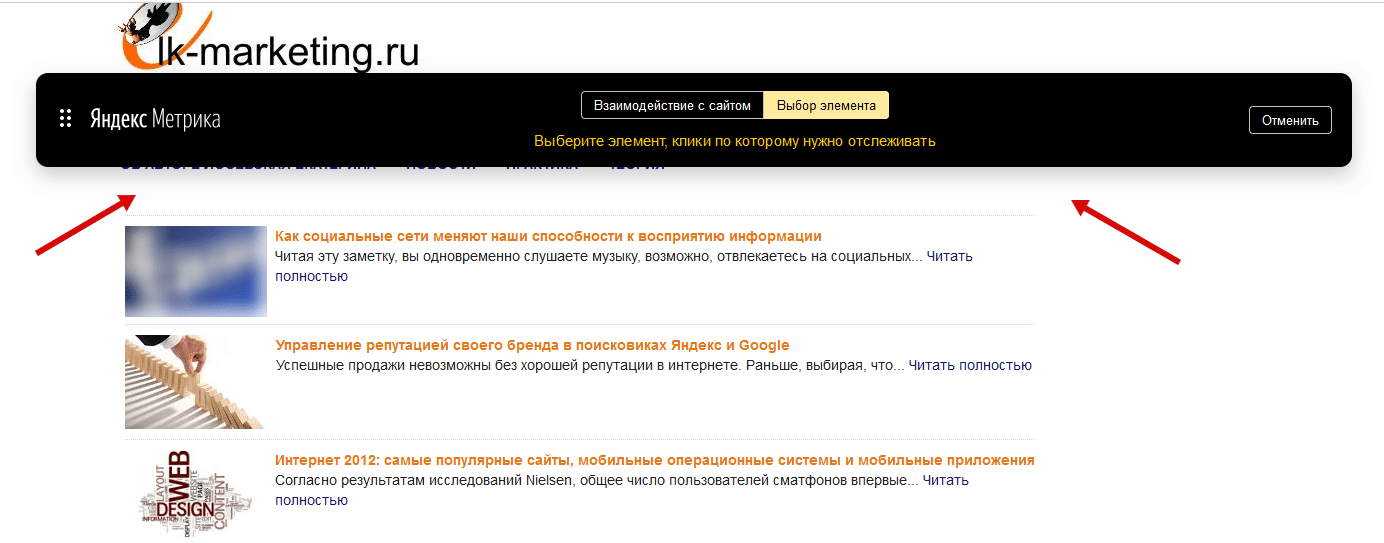Select the Выбор элемента mode
This screenshot has width=1384, height=543.
[826, 105]
